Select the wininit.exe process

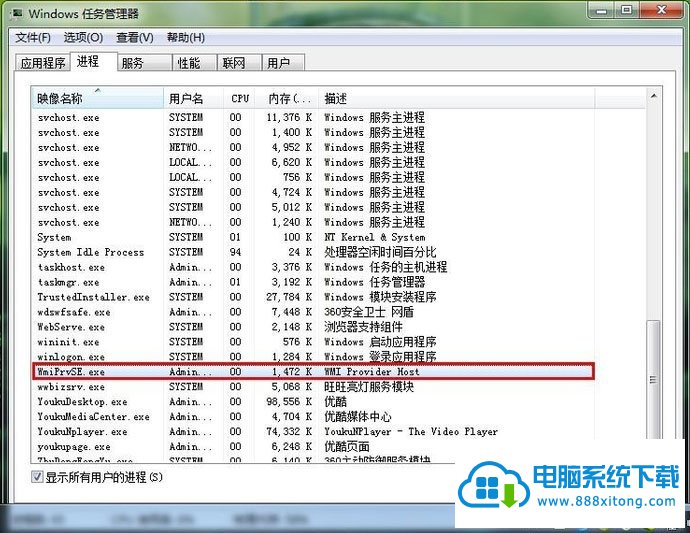click(x=313, y=342)
